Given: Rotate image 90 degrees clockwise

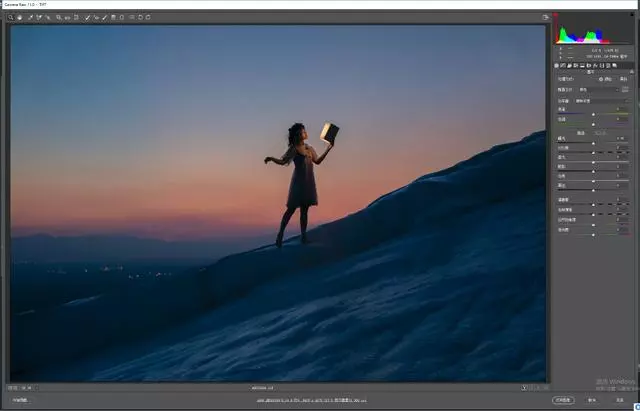Looking at the screenshot, I should (x=148, y=18).
